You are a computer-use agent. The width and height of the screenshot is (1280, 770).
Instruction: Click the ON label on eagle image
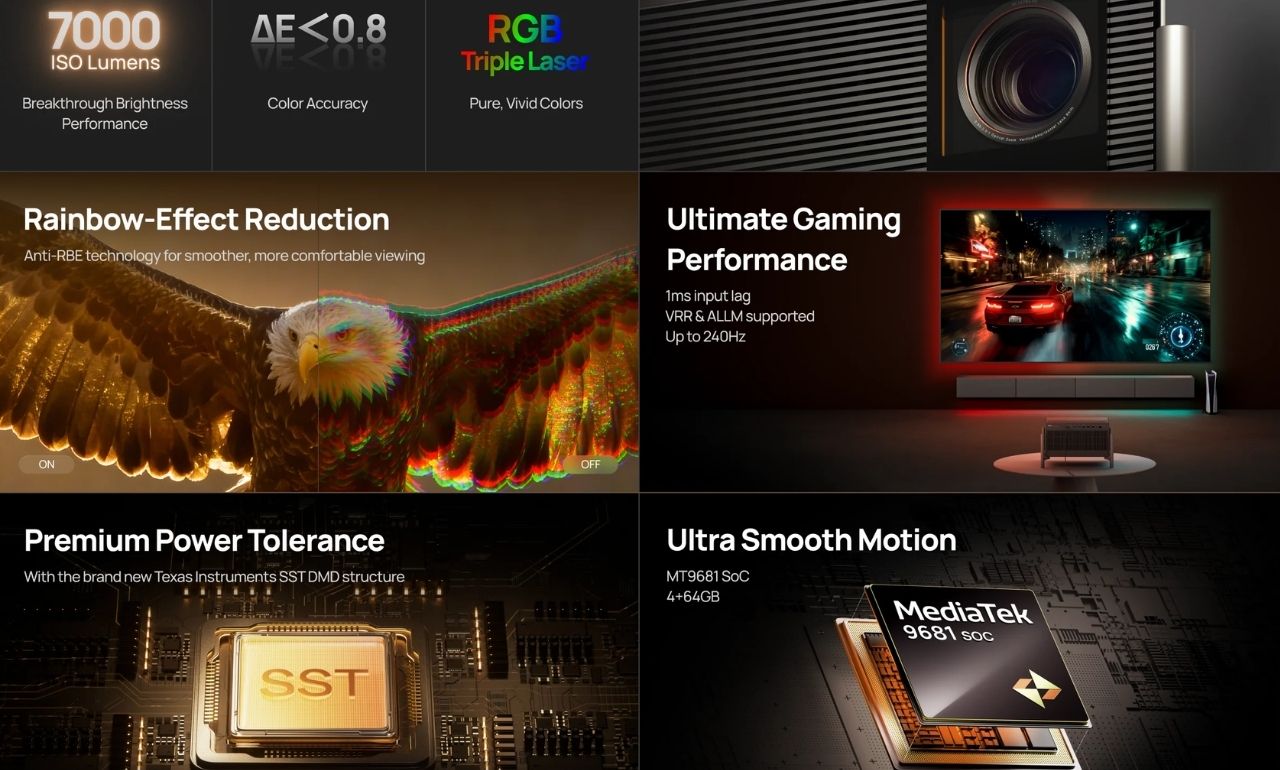(x=46, y=464)
